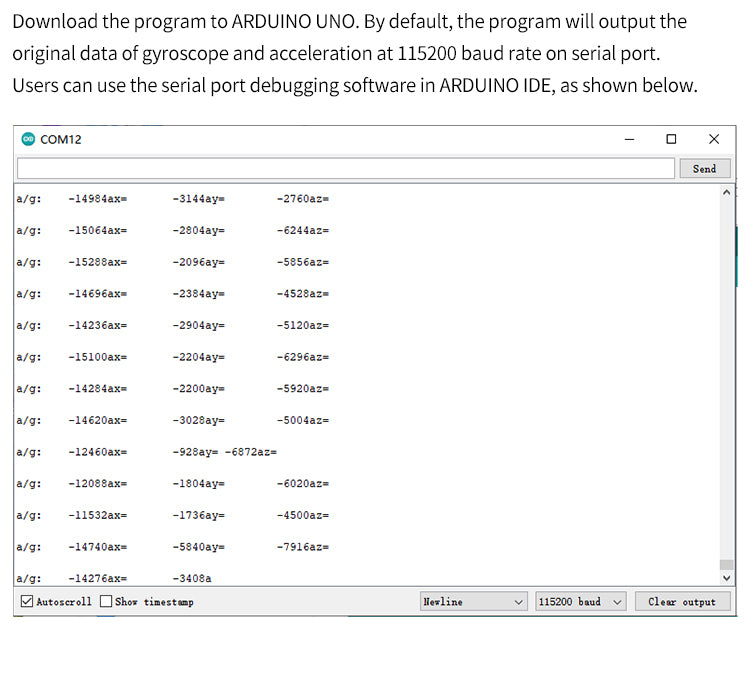Click the scrollbar up arrow
The height and width of the screenshot is (678, 750).
(727, 192)
